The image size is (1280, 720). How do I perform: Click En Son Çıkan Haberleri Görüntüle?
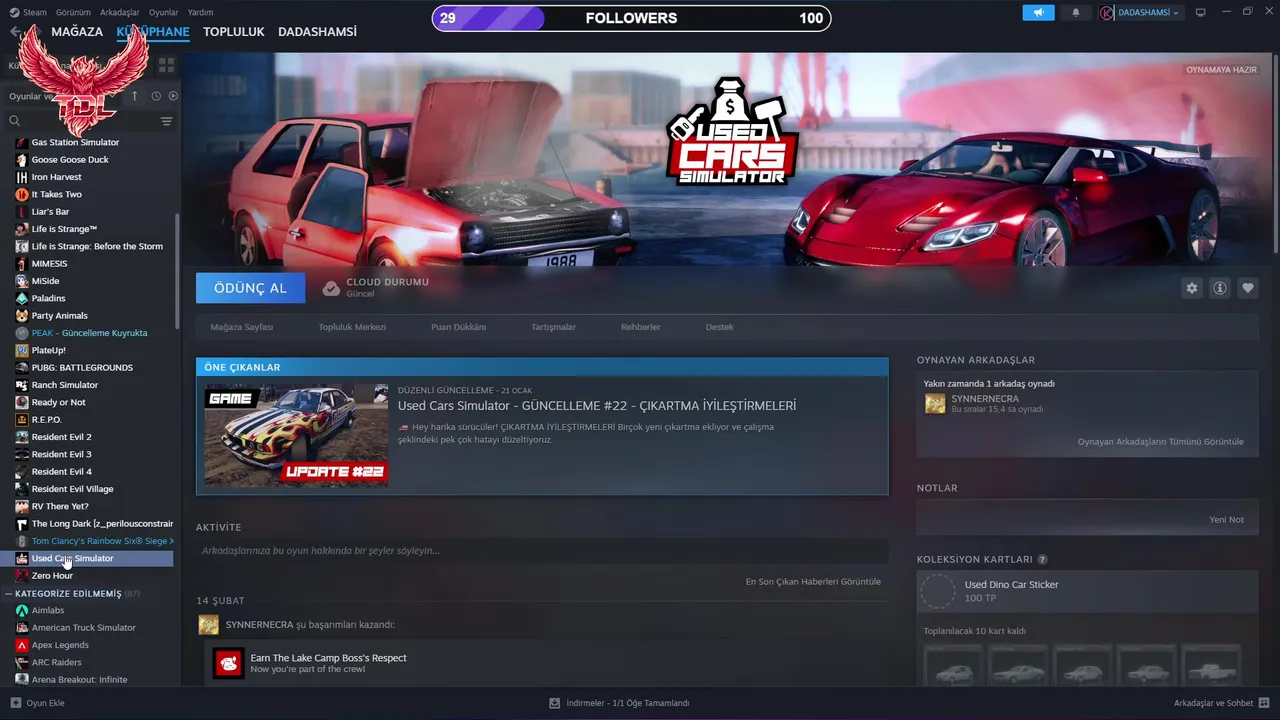click(x=813, y=581)
